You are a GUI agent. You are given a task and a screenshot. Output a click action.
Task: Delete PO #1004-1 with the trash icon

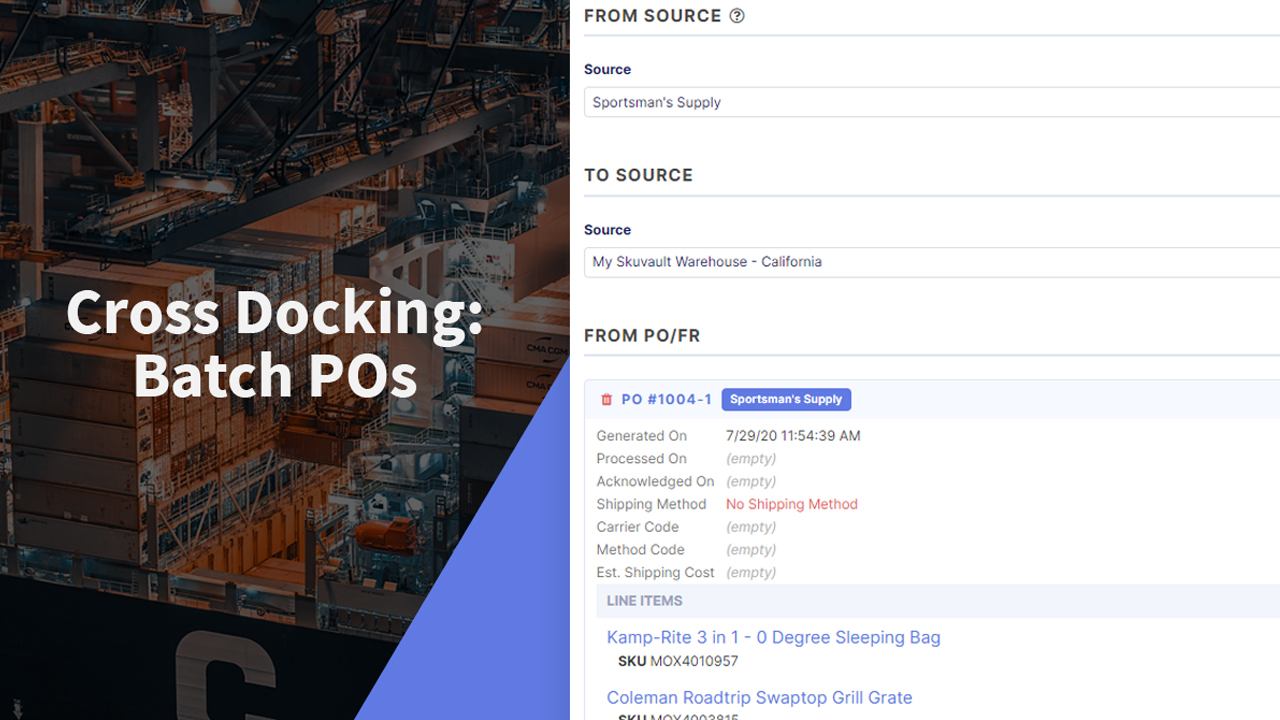[606, 400]
